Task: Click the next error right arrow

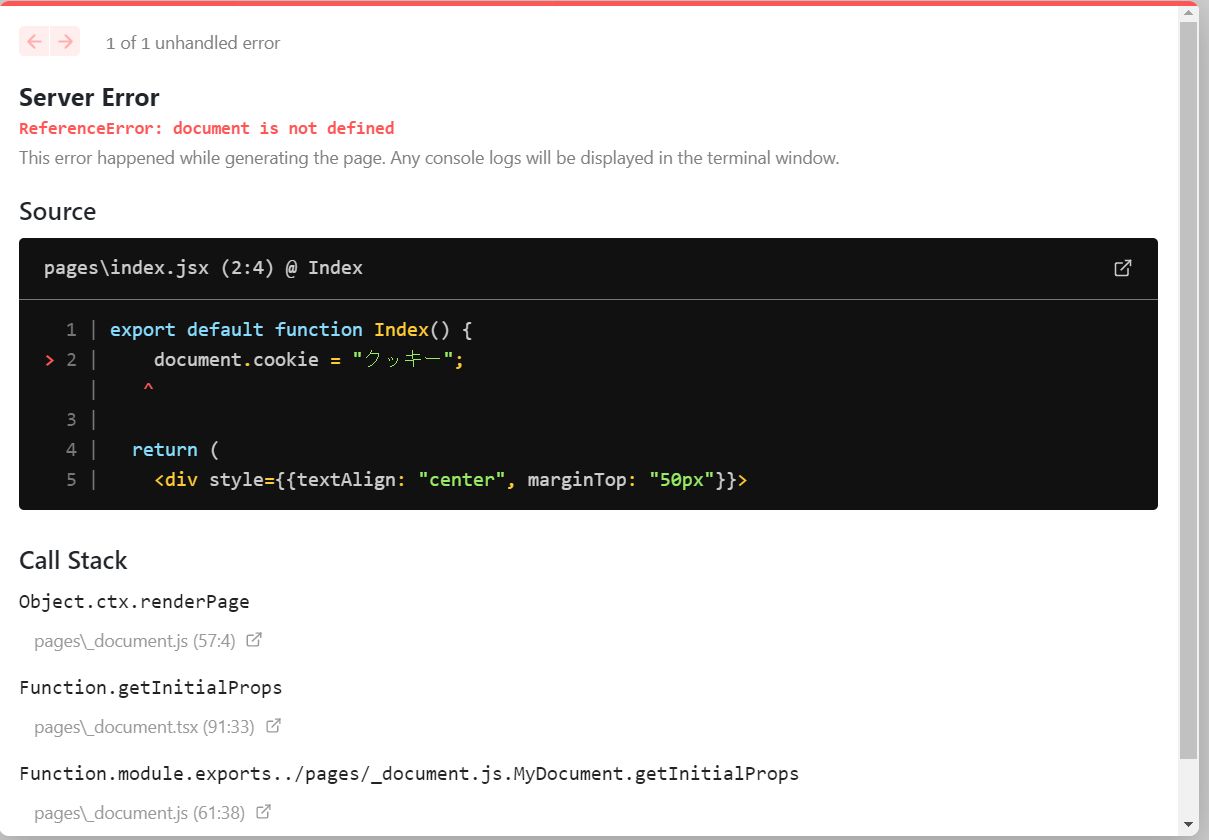Action: [64, 41]
